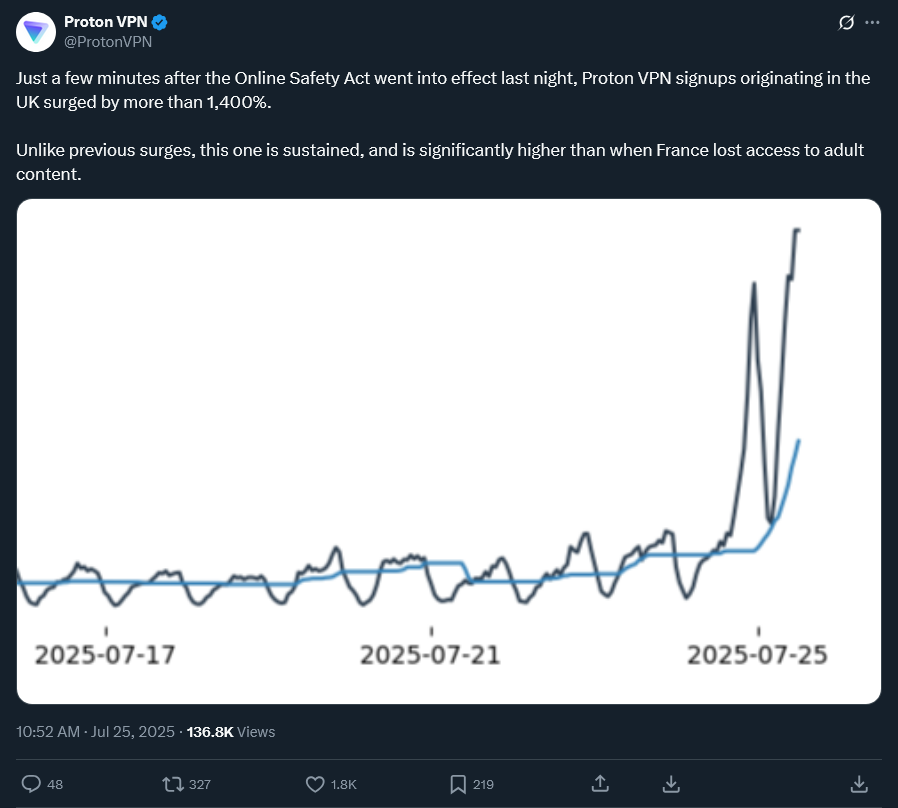The image size is (898, 808).
Task: Bookmark the tweet with the bookmark icon
Action: [x=458, y=784]
